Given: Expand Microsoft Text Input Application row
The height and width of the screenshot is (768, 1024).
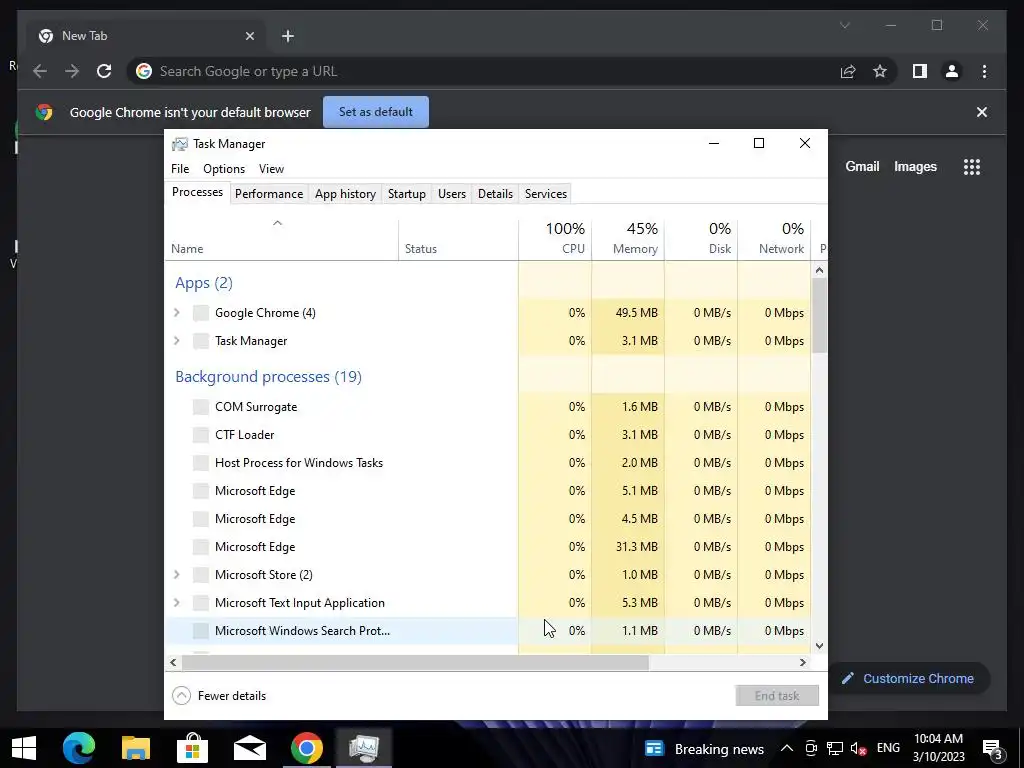Looking at the screenshot, I should pos(176,603).
